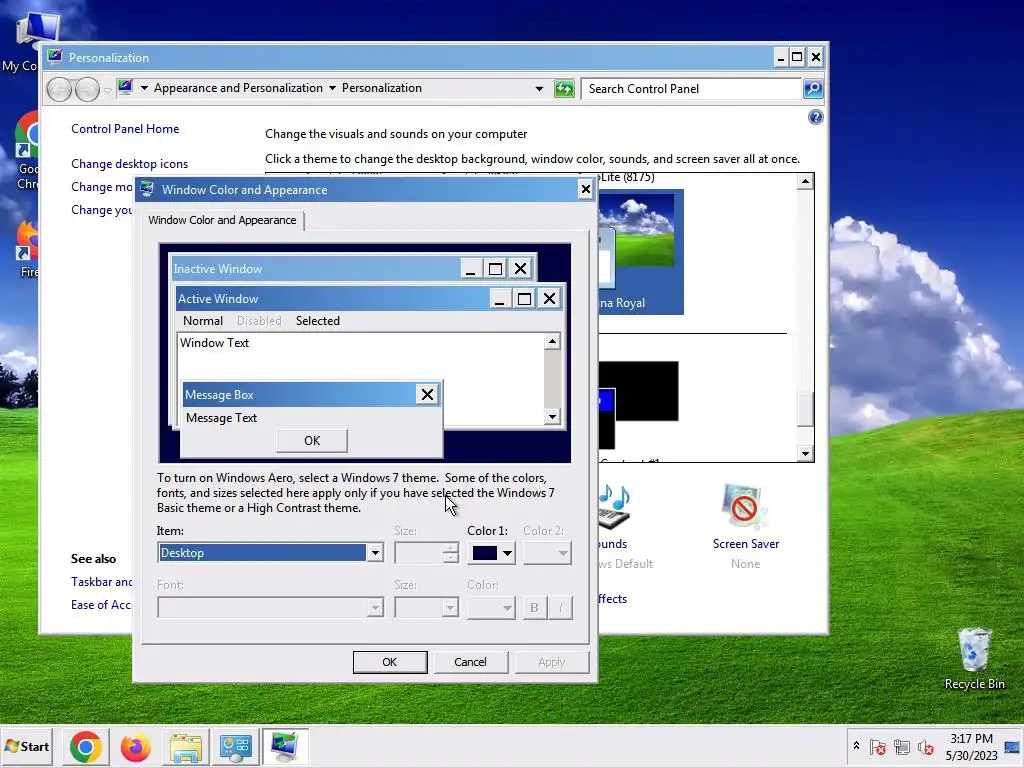Click the volume speaker tray icon

click(925, 746)
